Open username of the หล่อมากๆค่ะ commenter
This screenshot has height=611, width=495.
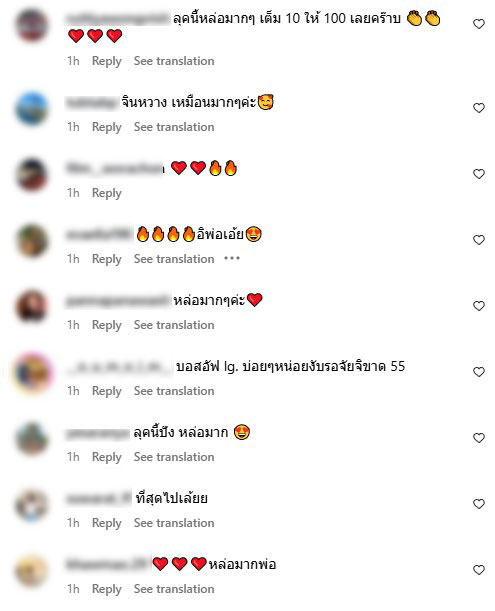pyautogui.click(x=118, y=301)
